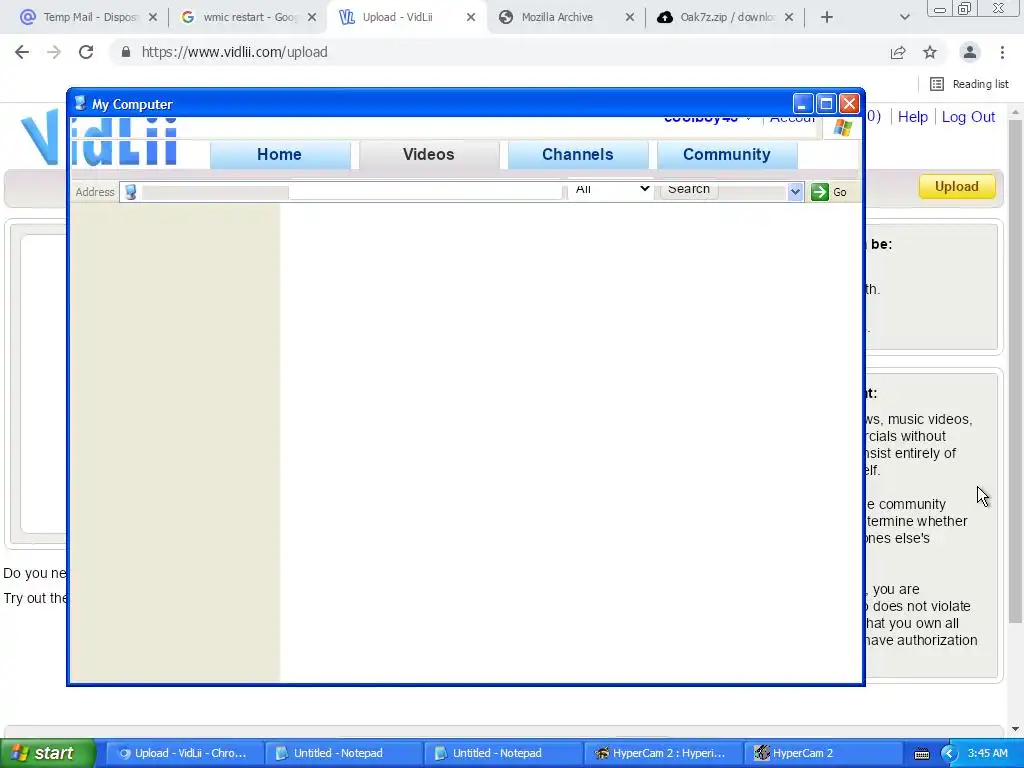The image size is (1024, 768).
Task: Select the Upload - VidLii tab
Action: (x=406, y=18)
